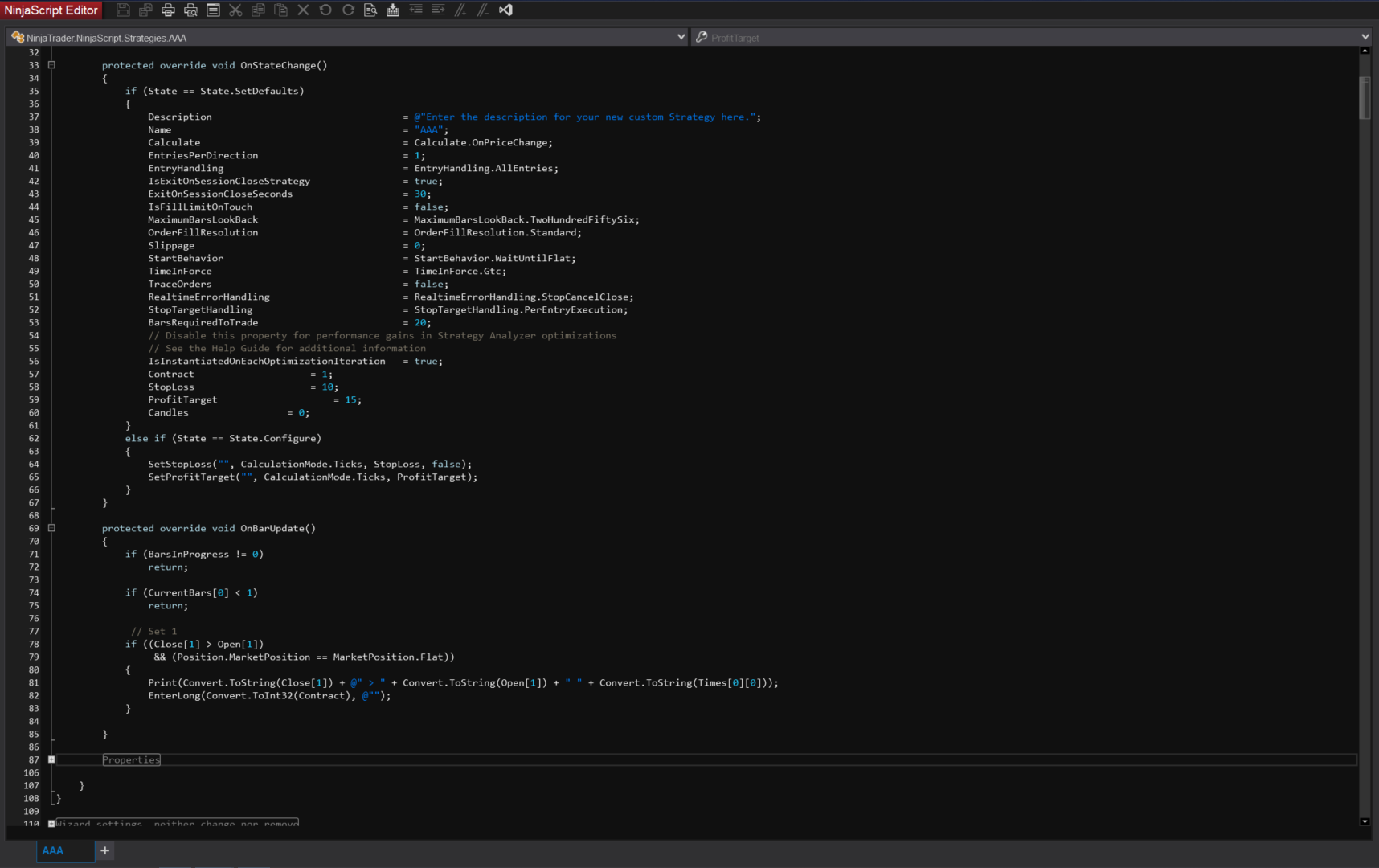Click the scrollbar down arrow
Viewport: 1379px width, 868px height.
(1364, 821)
